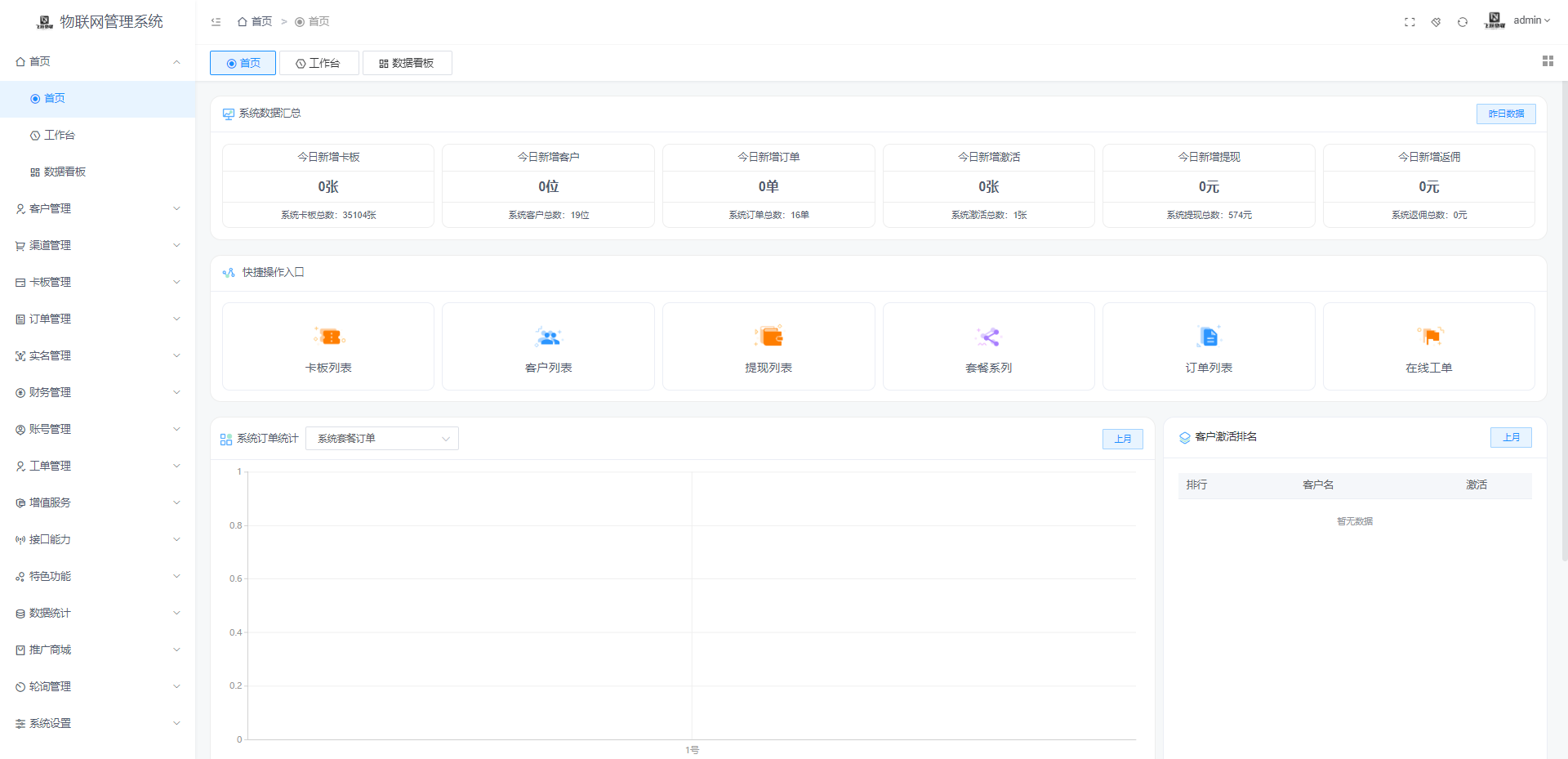Click the theme tag icon in header

tap(1436, 22)
